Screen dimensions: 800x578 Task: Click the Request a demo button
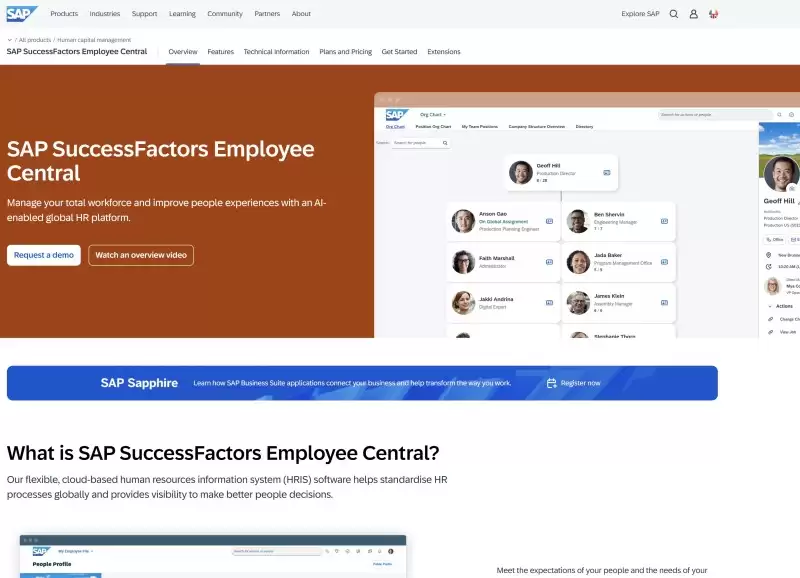tap(44, 255)
